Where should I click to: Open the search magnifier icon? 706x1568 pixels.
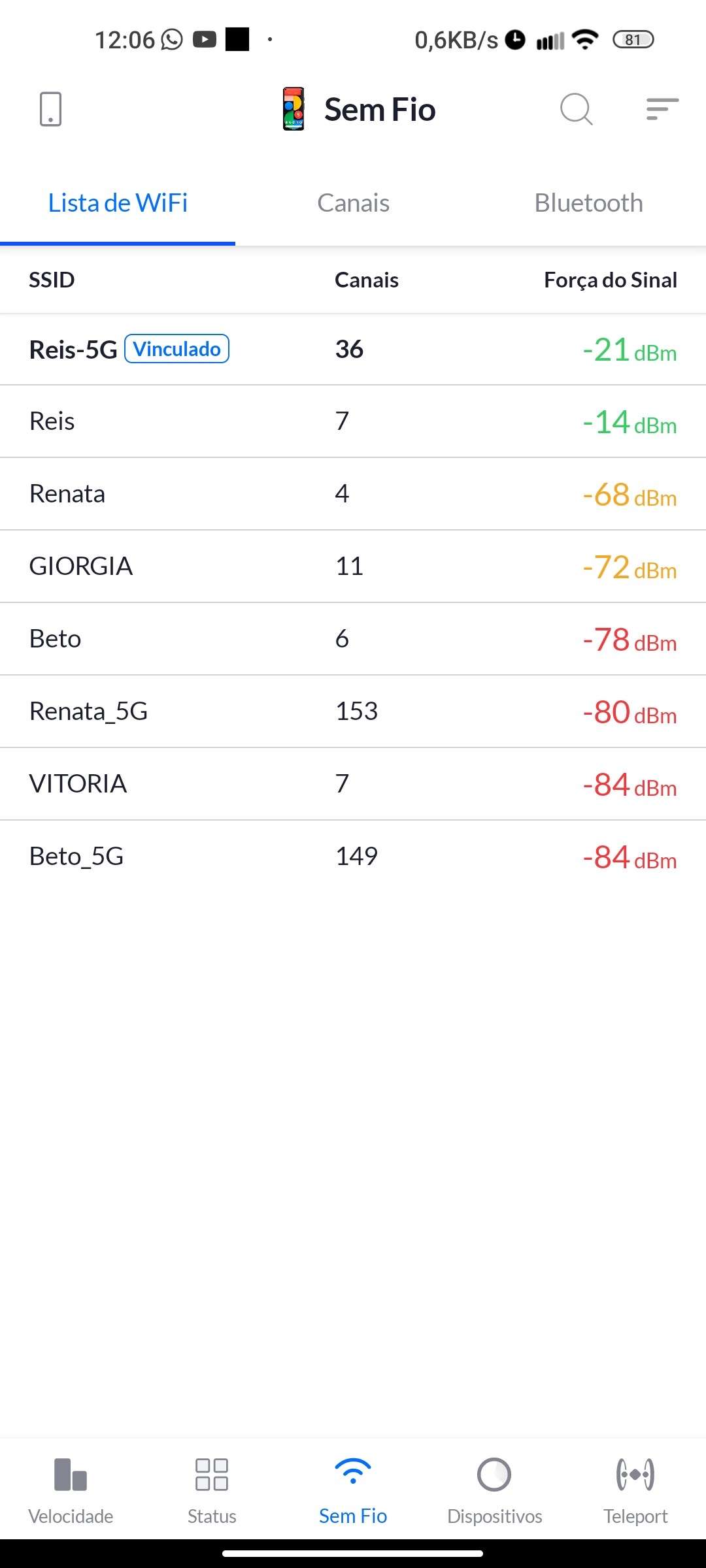pyautogui.click(x=576, y=109)
